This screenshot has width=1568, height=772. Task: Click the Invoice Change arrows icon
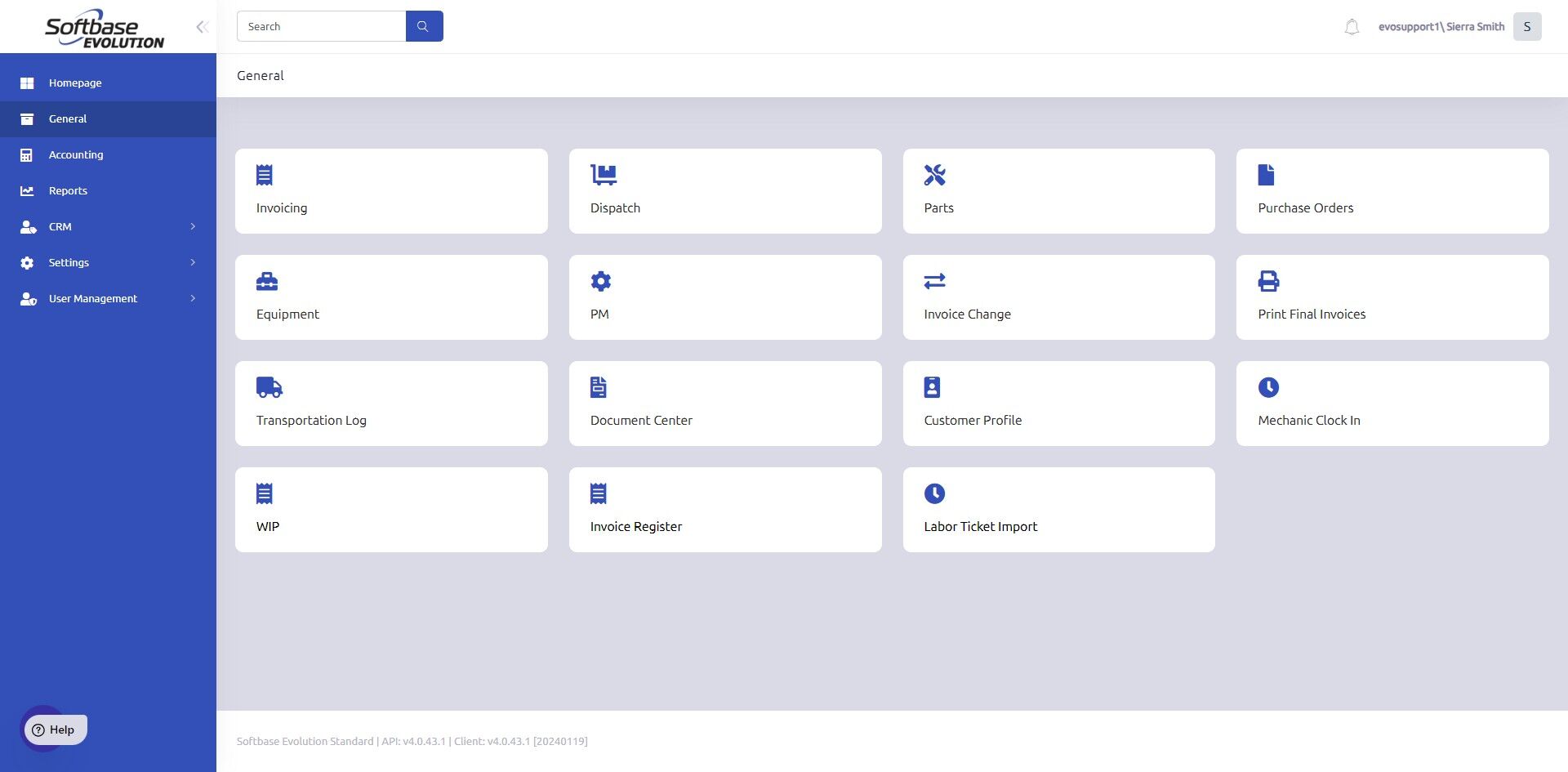point(934,281)
